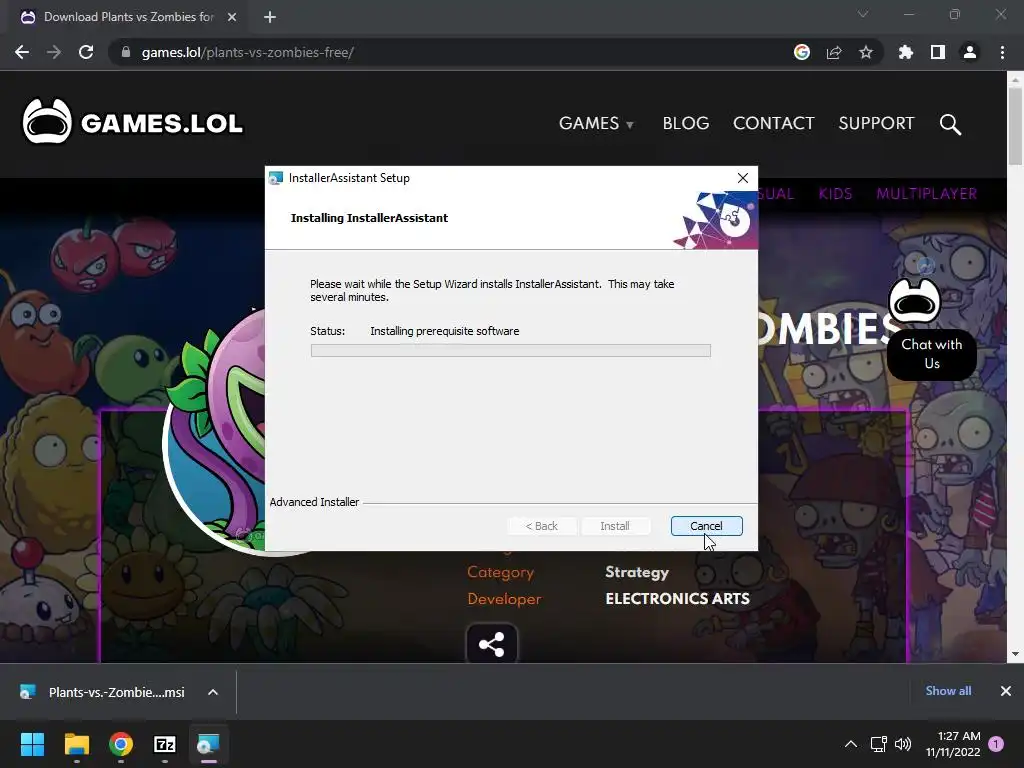Open File Explorer from taskbar

point(76,744)
